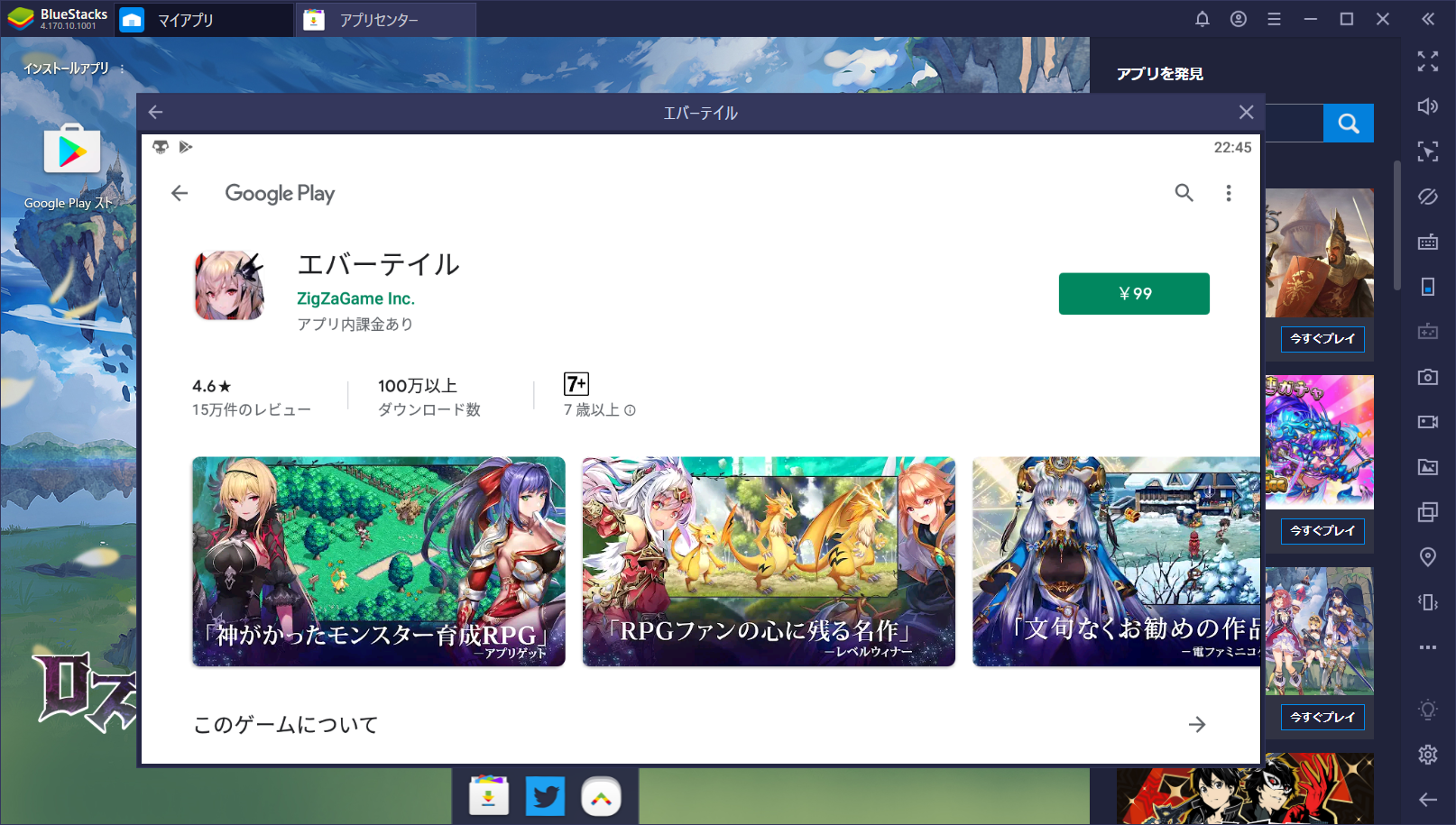Take a screenshot with camera icon

[x=1428, y=377]
